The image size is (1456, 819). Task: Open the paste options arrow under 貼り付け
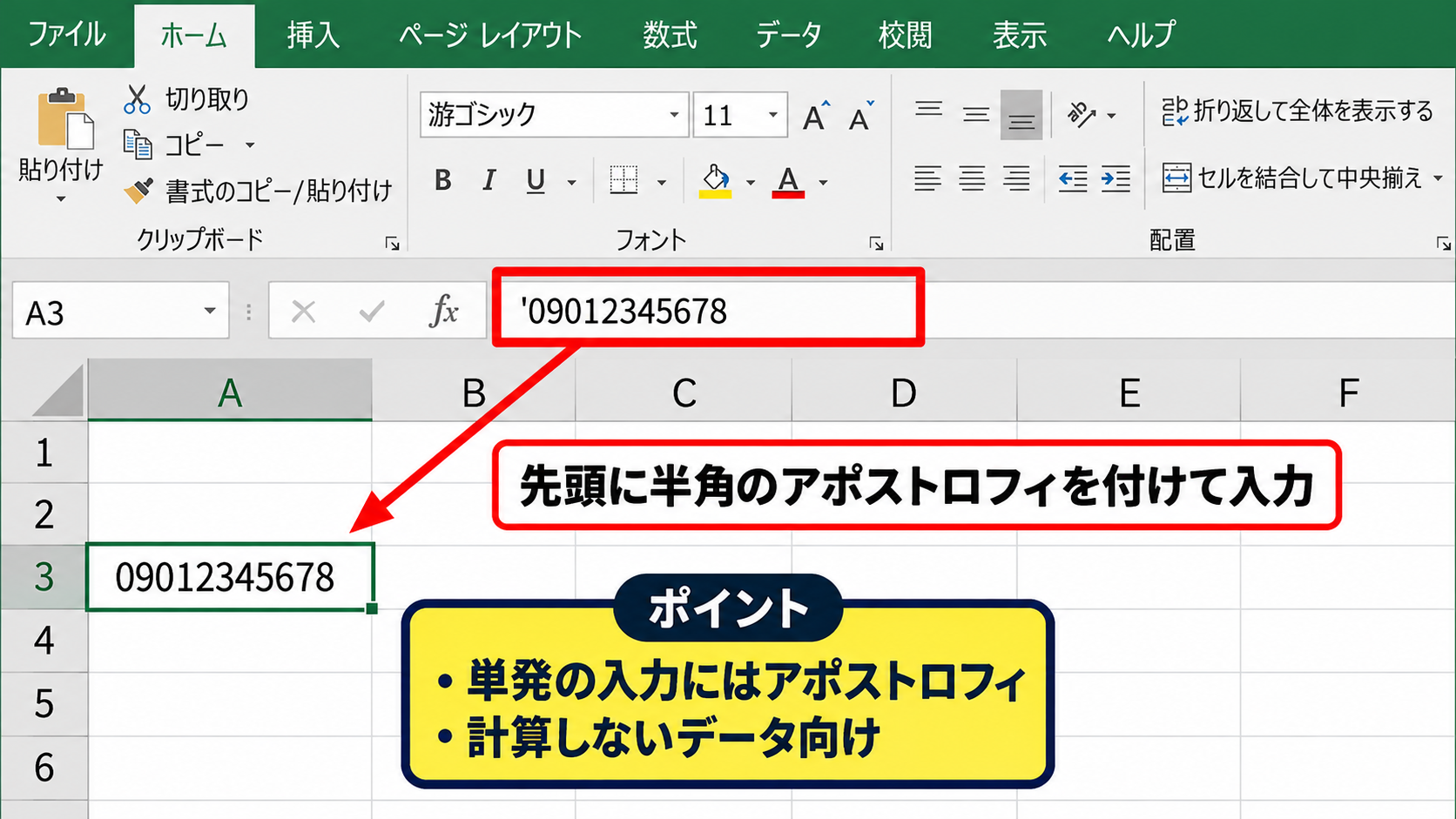pos(61,199)
